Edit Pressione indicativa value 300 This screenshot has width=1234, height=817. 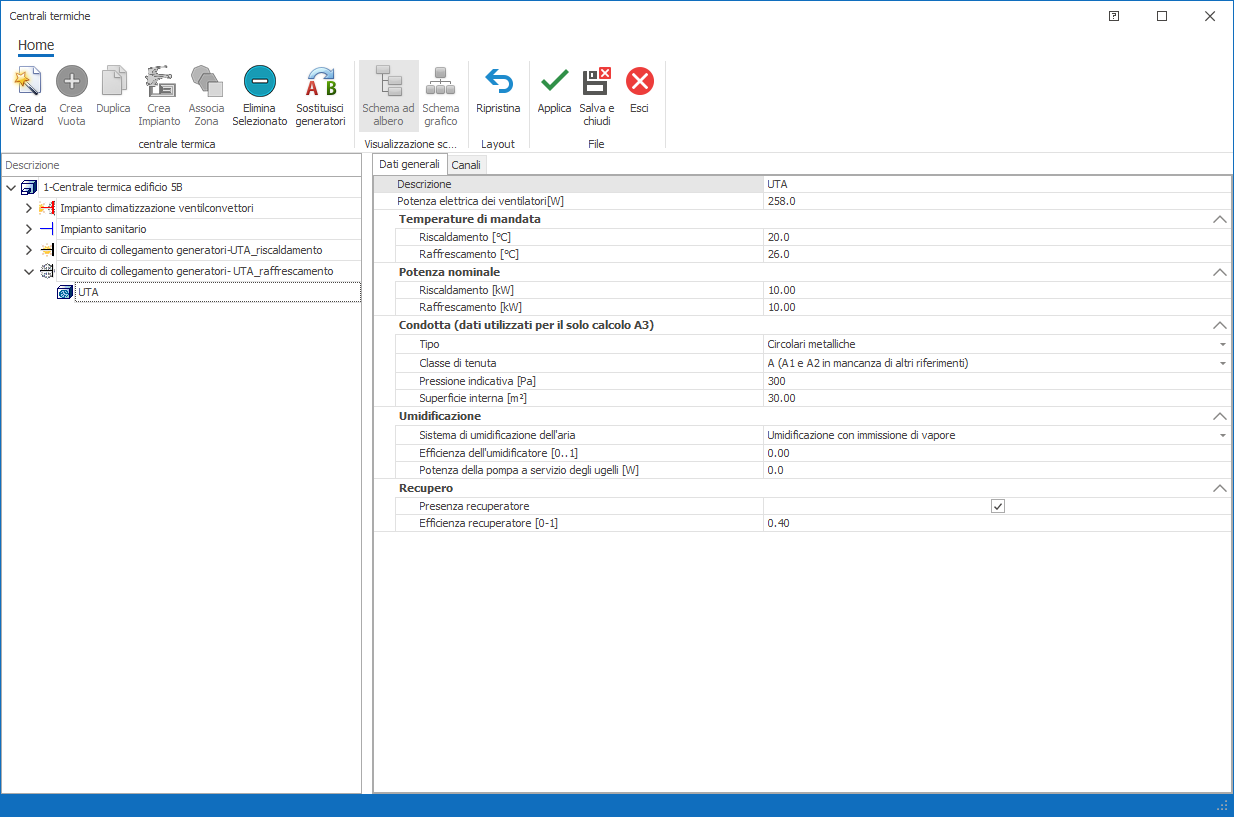coord(997,381)
